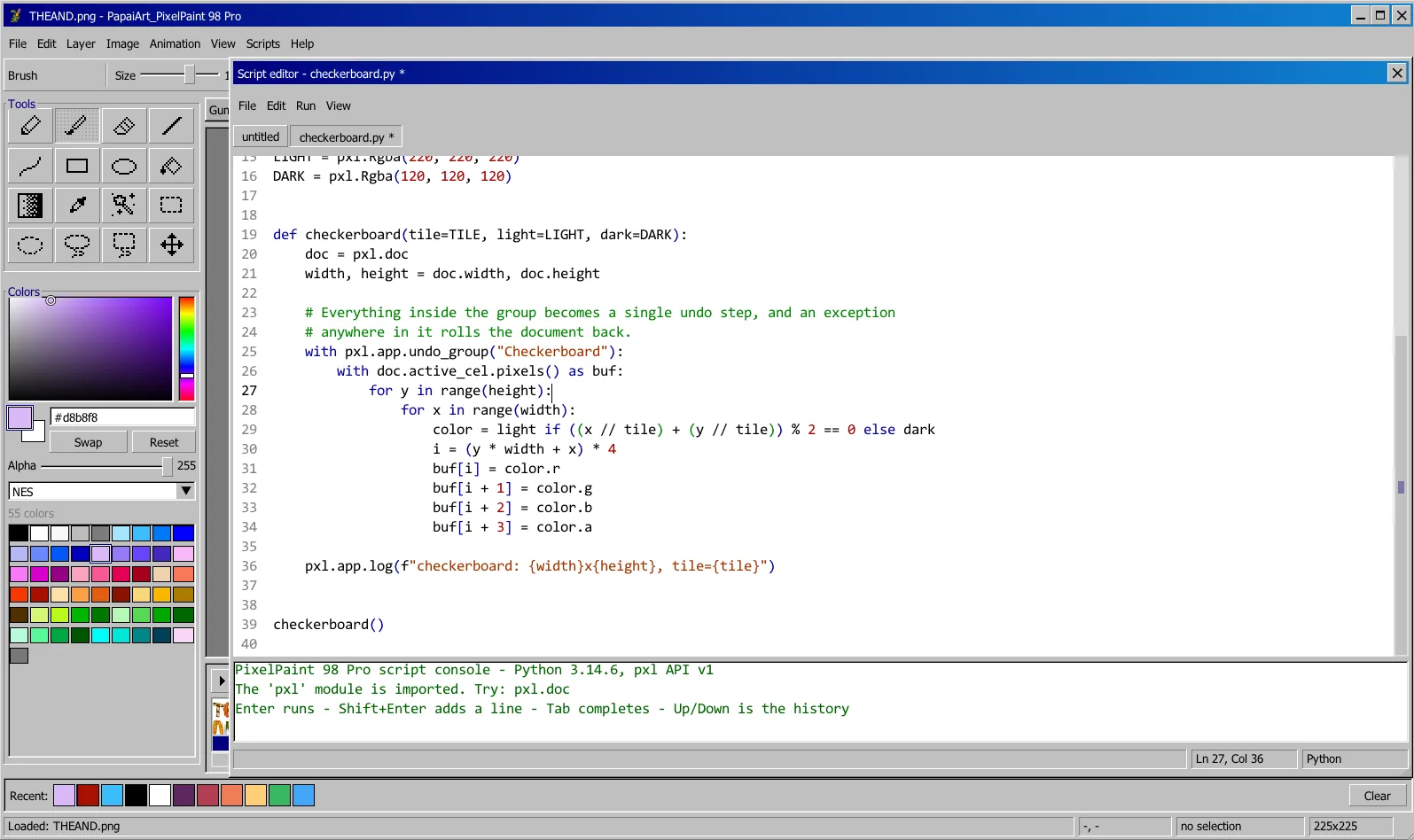Select the Eraser tool

(x=124, y=126)
